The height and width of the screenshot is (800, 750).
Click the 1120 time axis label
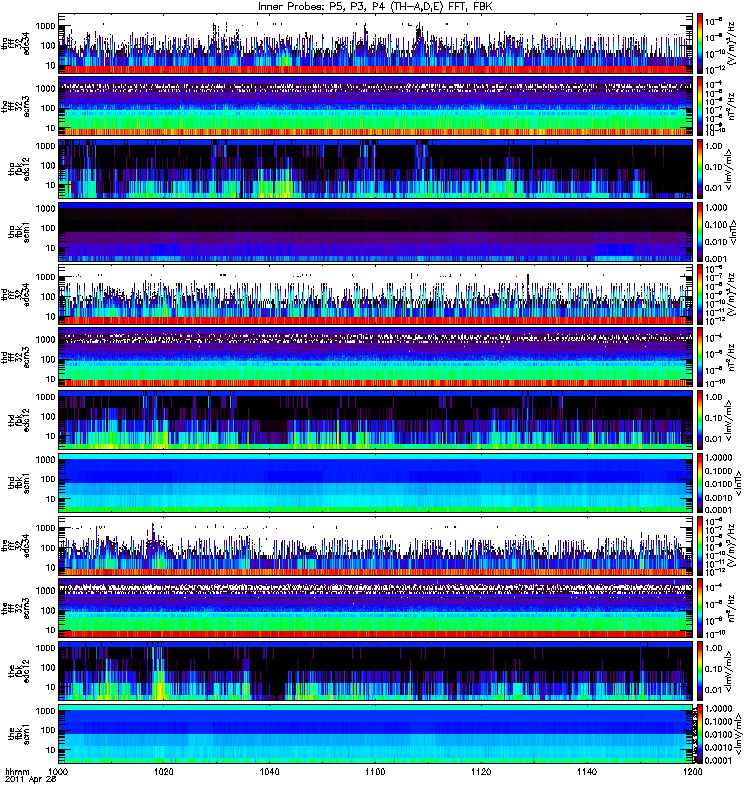[x=481, y=771]
